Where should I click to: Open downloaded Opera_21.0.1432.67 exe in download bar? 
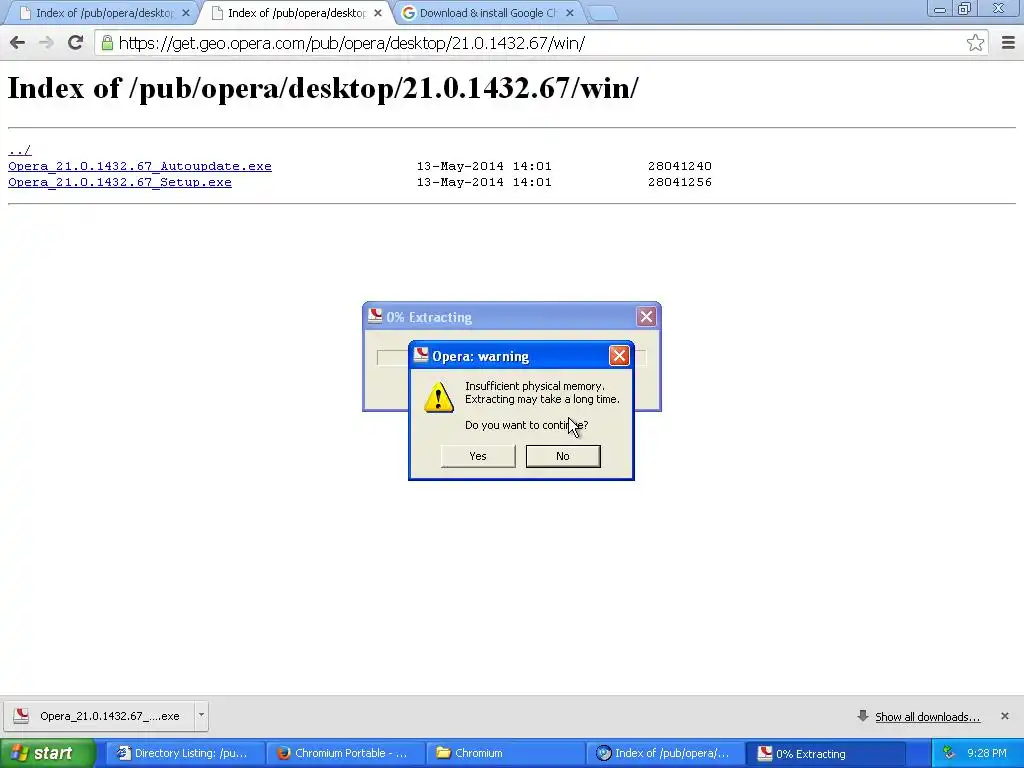coord(99,716)
